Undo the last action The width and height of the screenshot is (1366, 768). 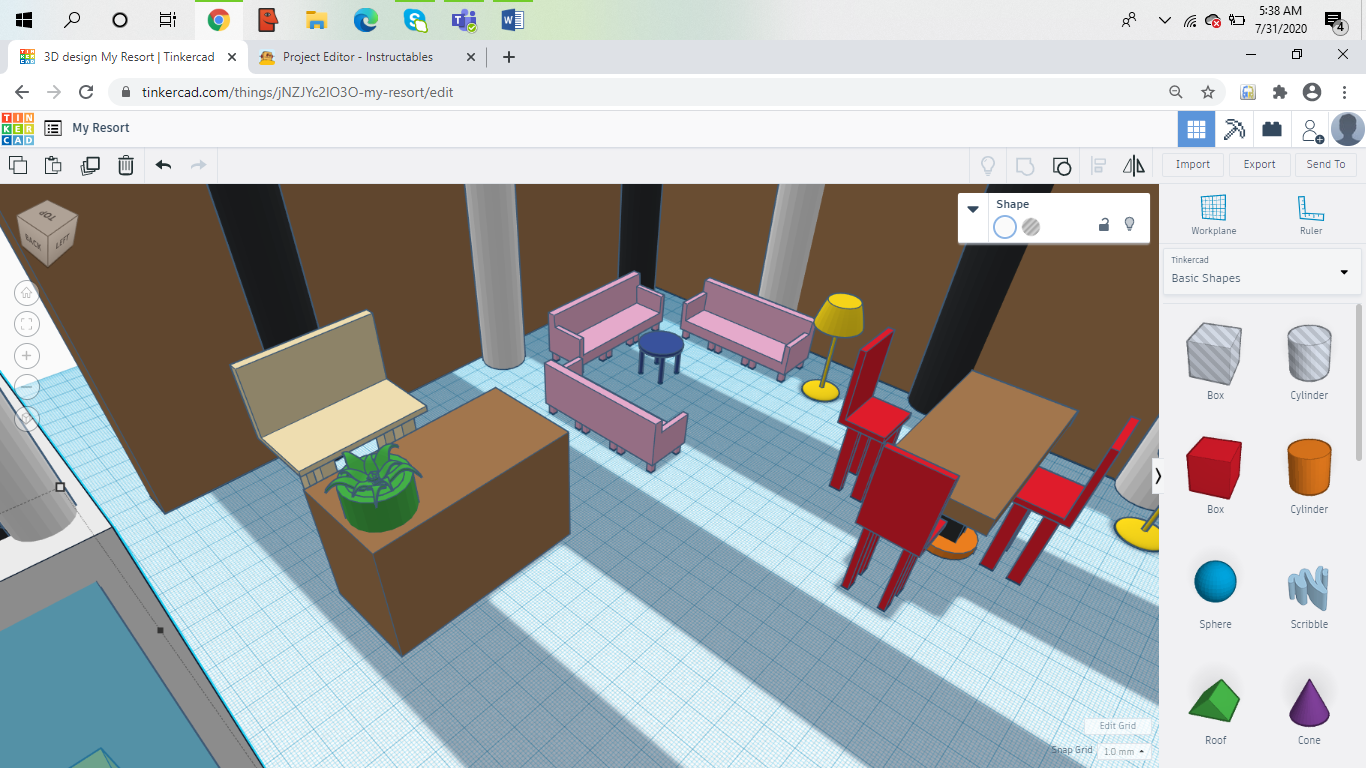[x=164, y=165]
